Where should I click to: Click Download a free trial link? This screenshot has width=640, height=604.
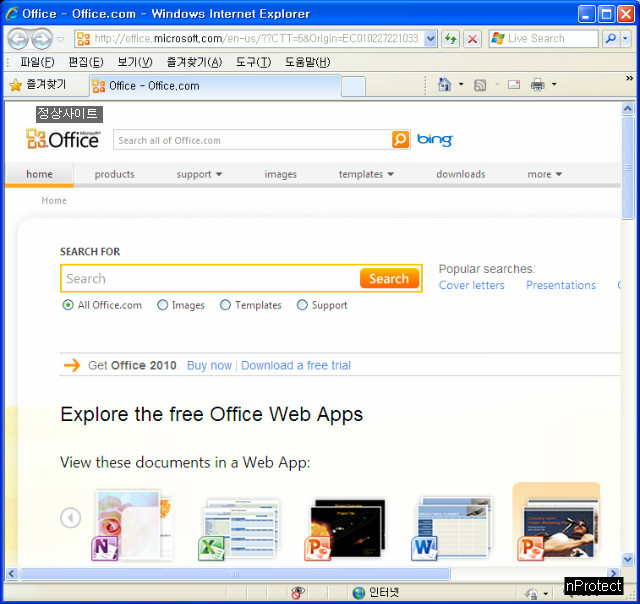[x=296, y=365]
